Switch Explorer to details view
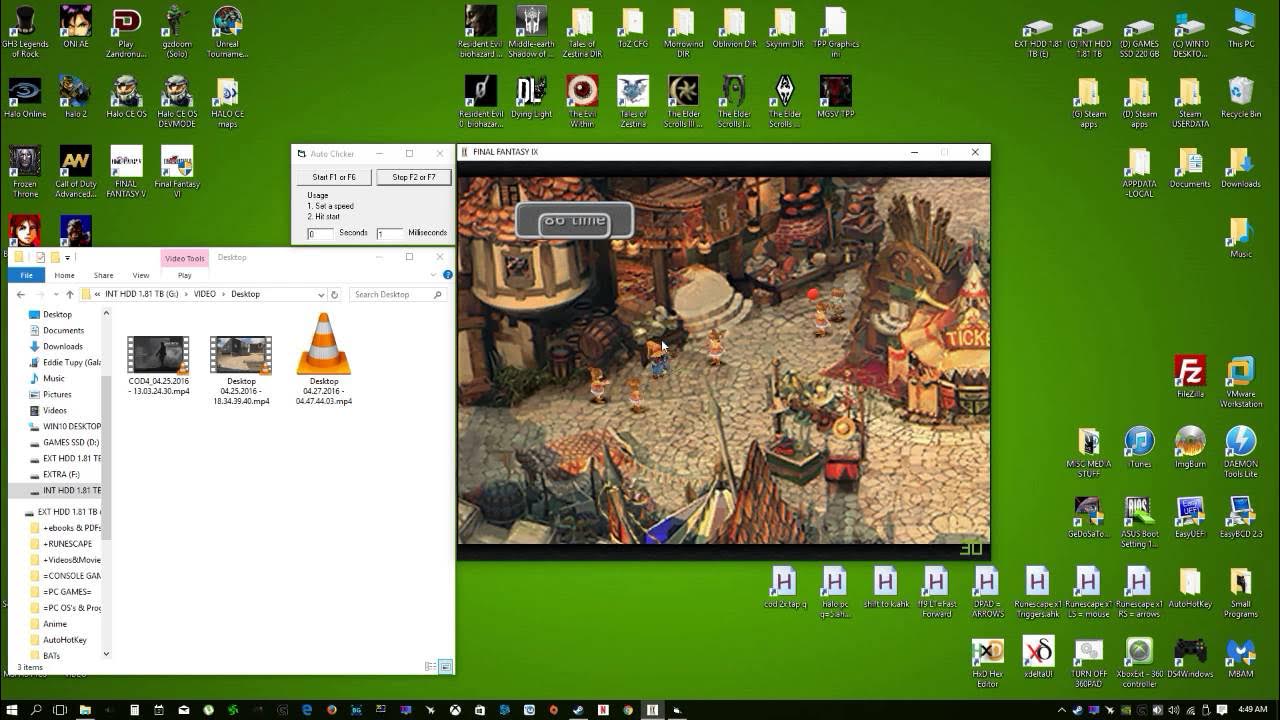The width and height of the screenshot is (1280, 720). [430, 666]
